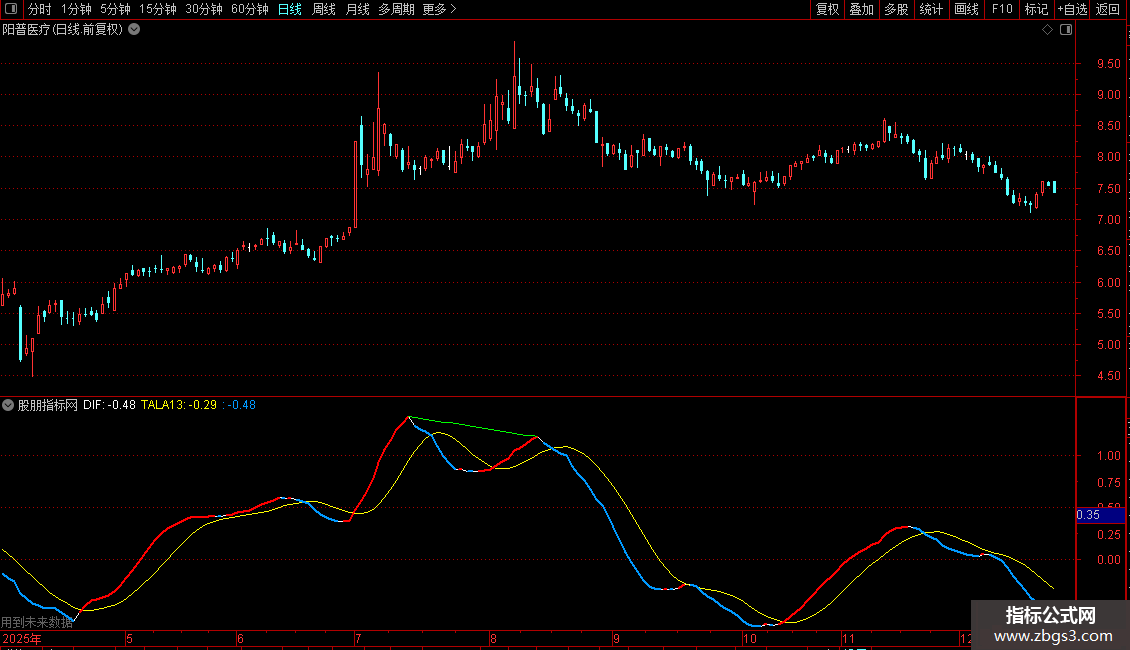Add stock to watchlist with +自选
The image size is (1130, 650).
pos(1072,9)
